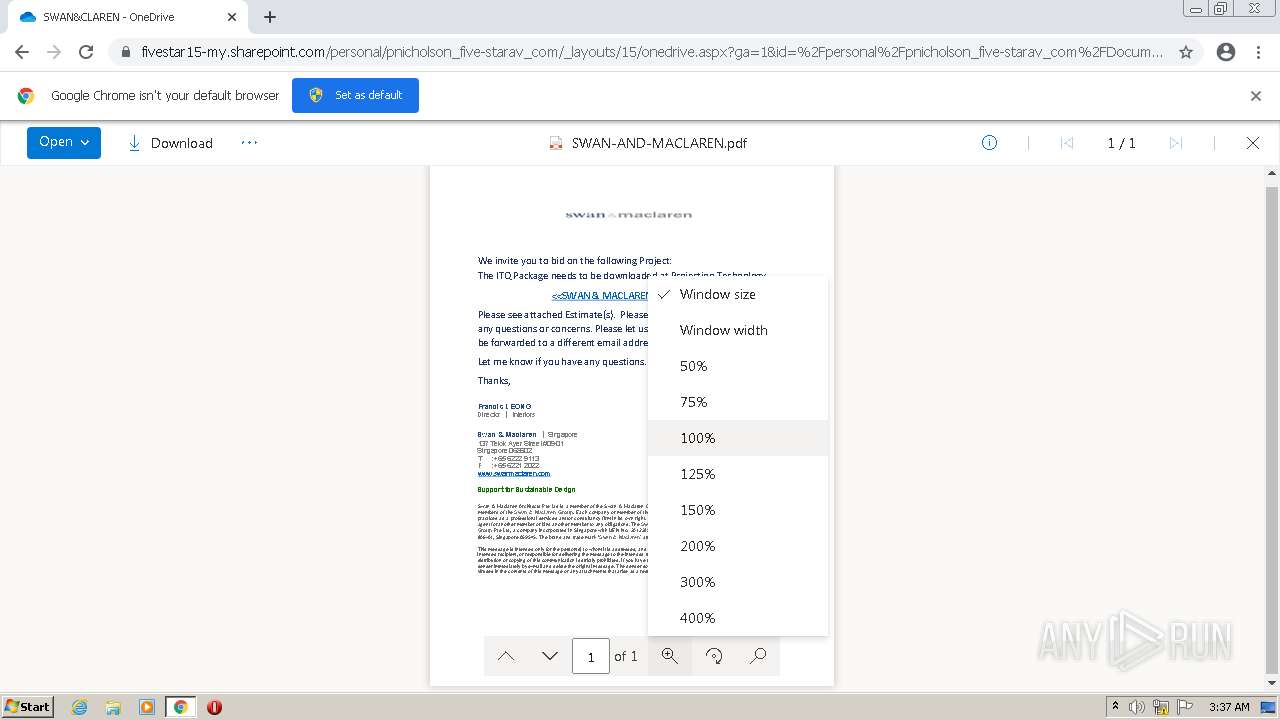The width and height of the screenshot is (1280, 720).
Task: Set zoom to 300%
Action: pos(738,582)
